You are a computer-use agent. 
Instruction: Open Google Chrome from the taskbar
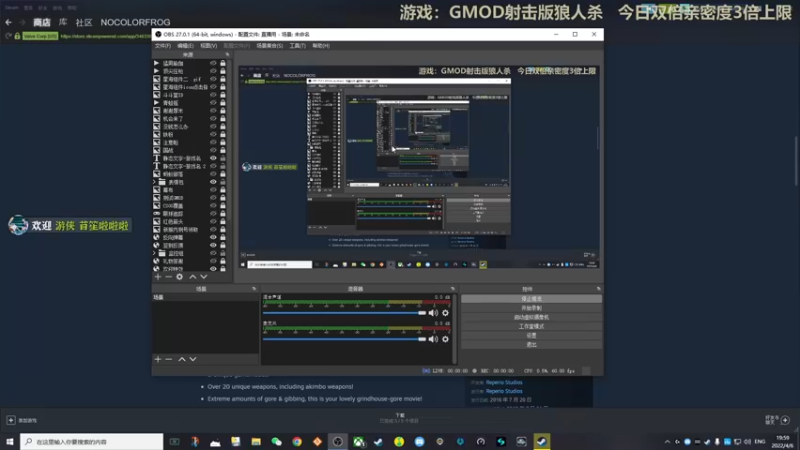point(297,441)
